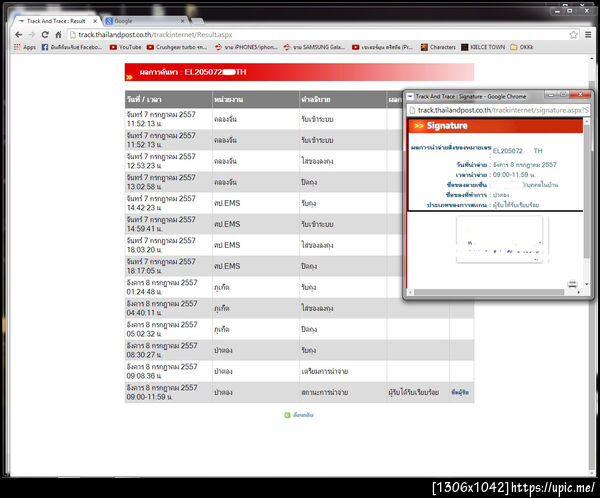The width and height of the screenshot is (600, 498).
Task: Go forward using the browser forward arrow
Action: [32, 35]
